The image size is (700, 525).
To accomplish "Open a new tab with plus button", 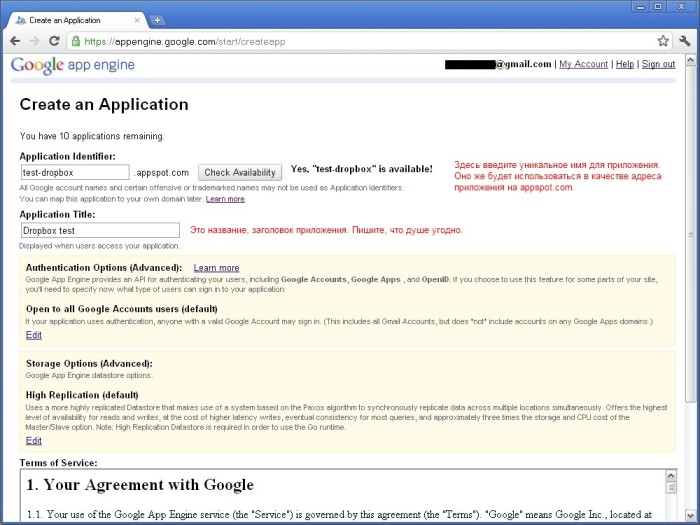I will 157,20.
